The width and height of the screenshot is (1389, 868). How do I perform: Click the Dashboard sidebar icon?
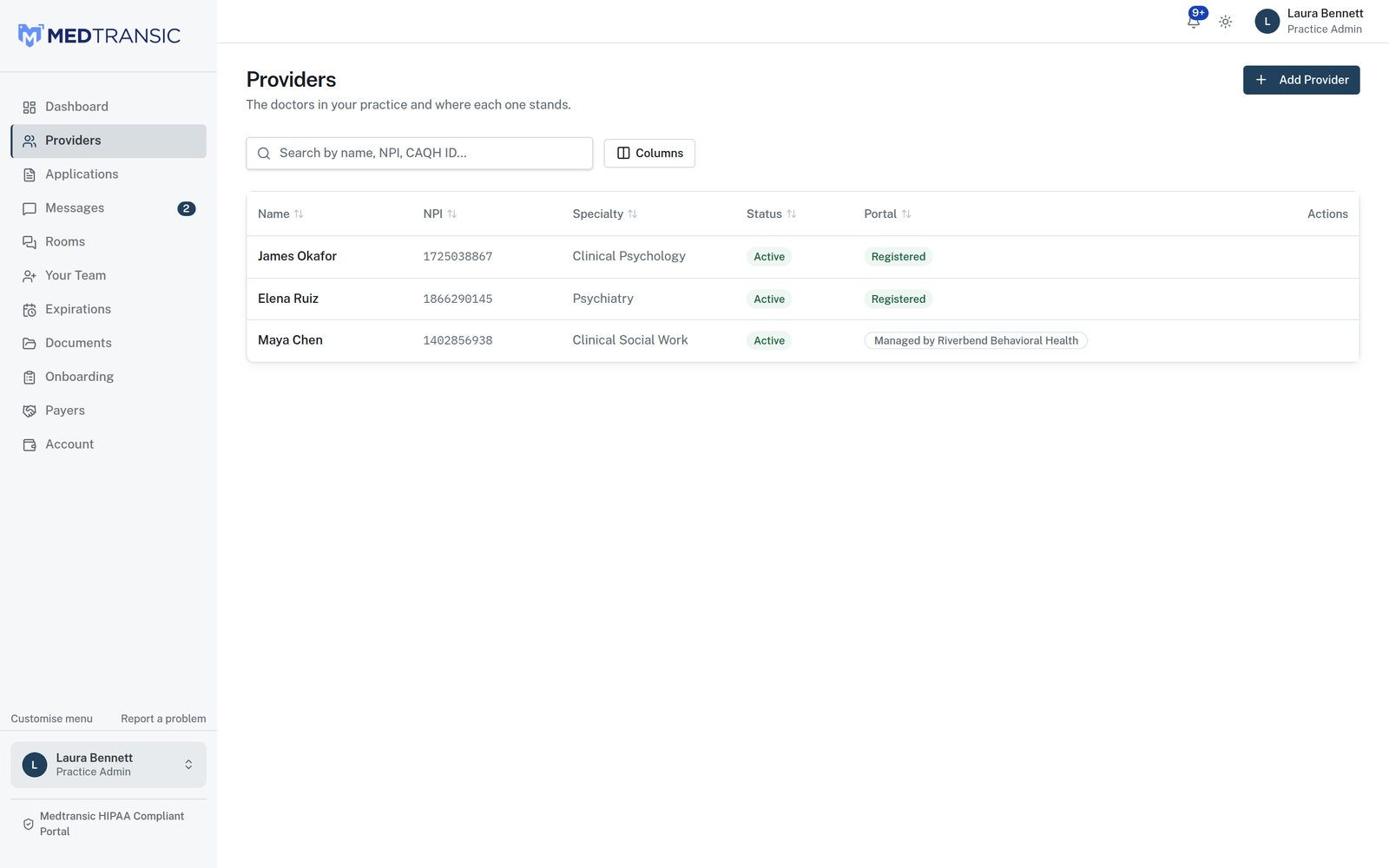(x=30, y=107)
